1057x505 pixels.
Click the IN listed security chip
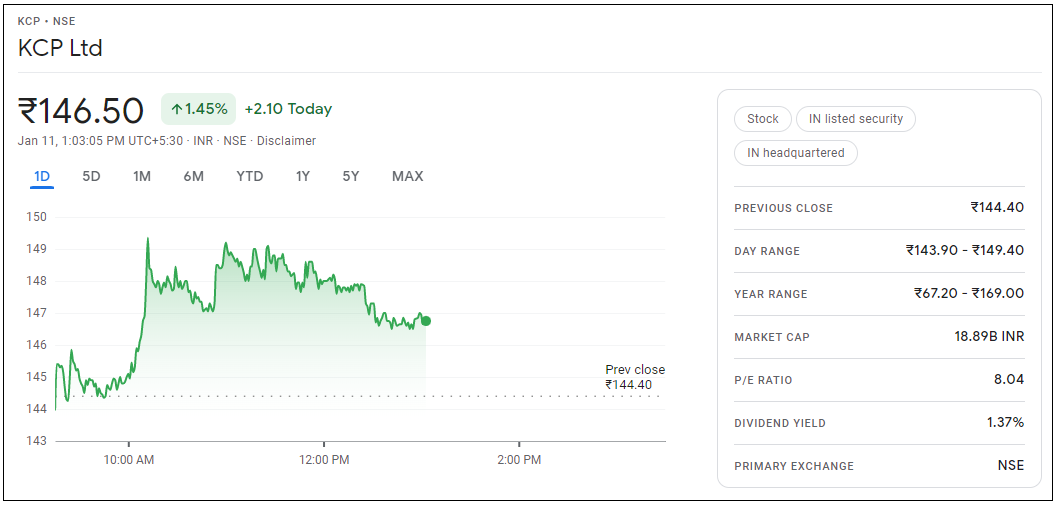click(x=855, y=119)
